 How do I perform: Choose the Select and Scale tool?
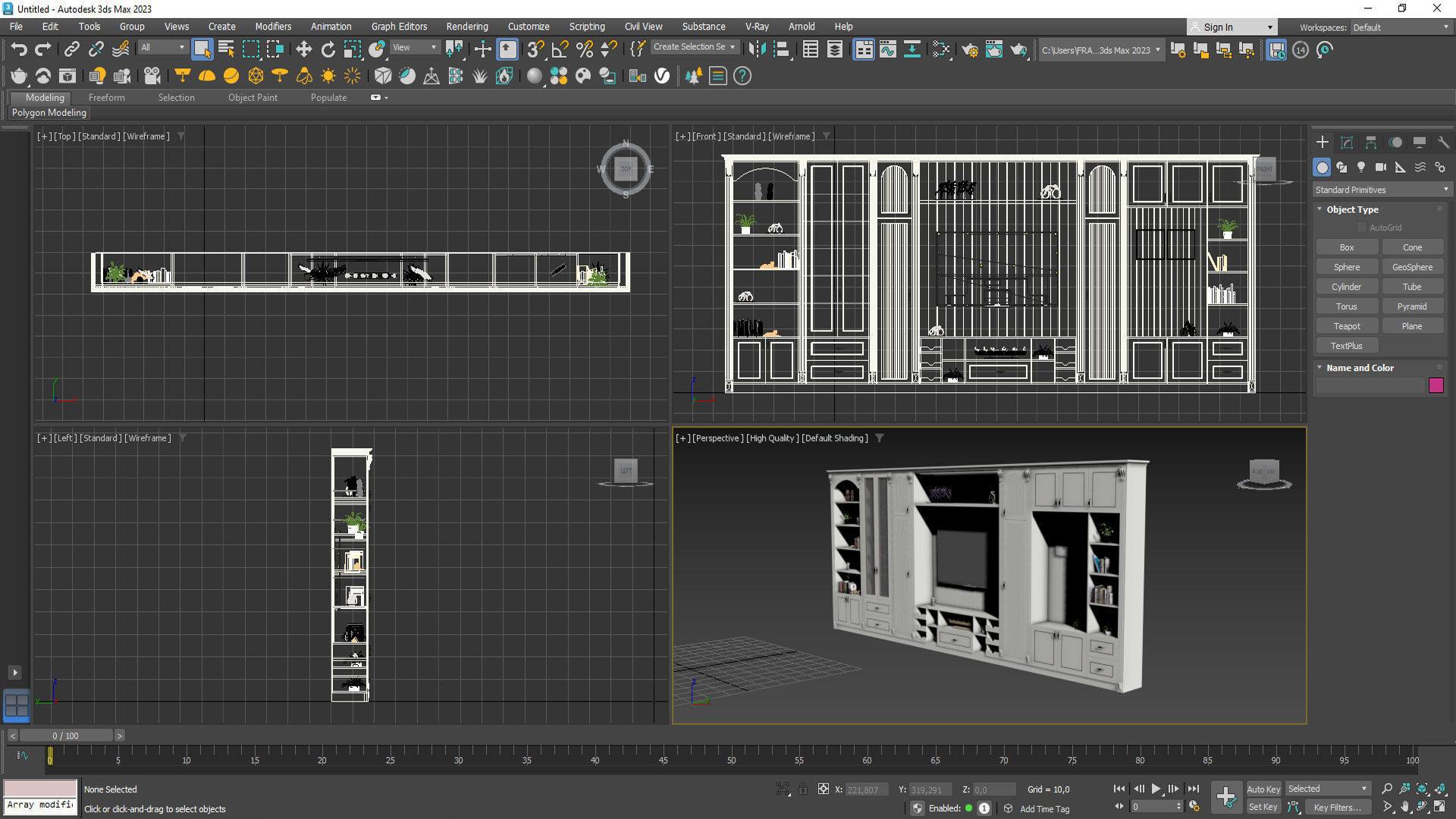[x=352, y=50]
